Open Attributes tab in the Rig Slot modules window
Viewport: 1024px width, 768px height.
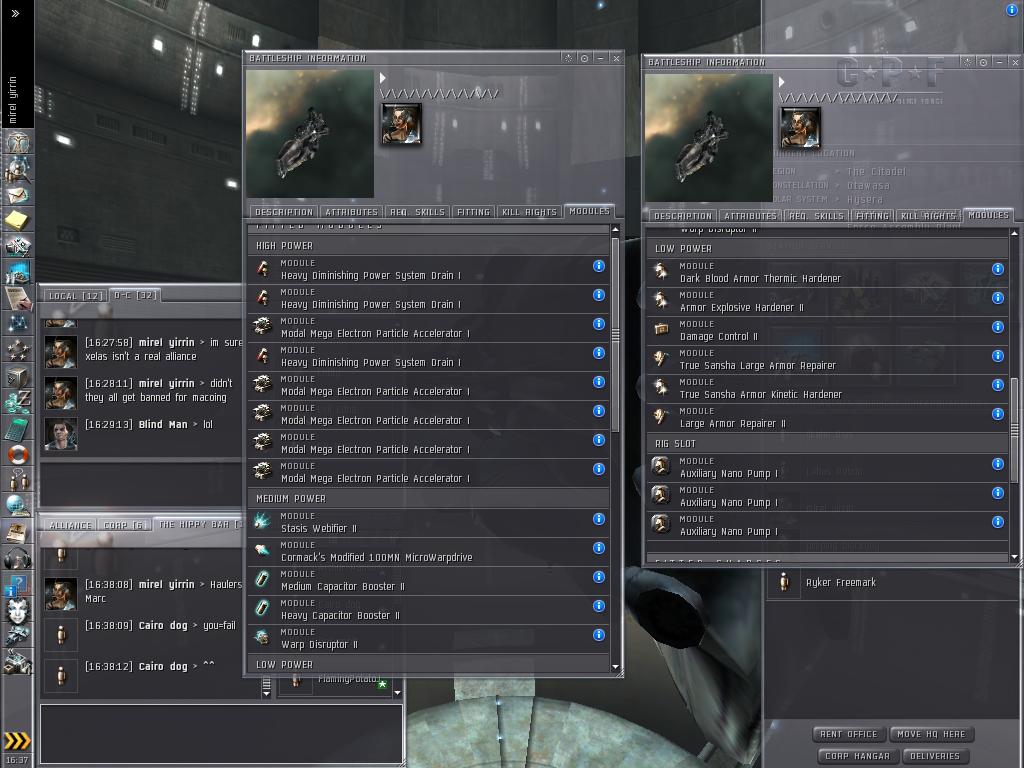(x=750, y=216)
